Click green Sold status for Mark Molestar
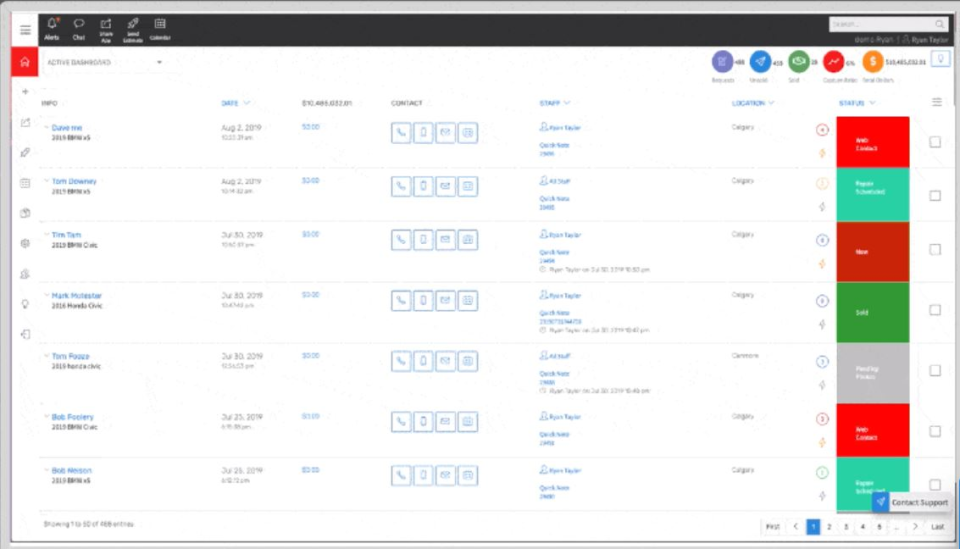 click(872, 312)
